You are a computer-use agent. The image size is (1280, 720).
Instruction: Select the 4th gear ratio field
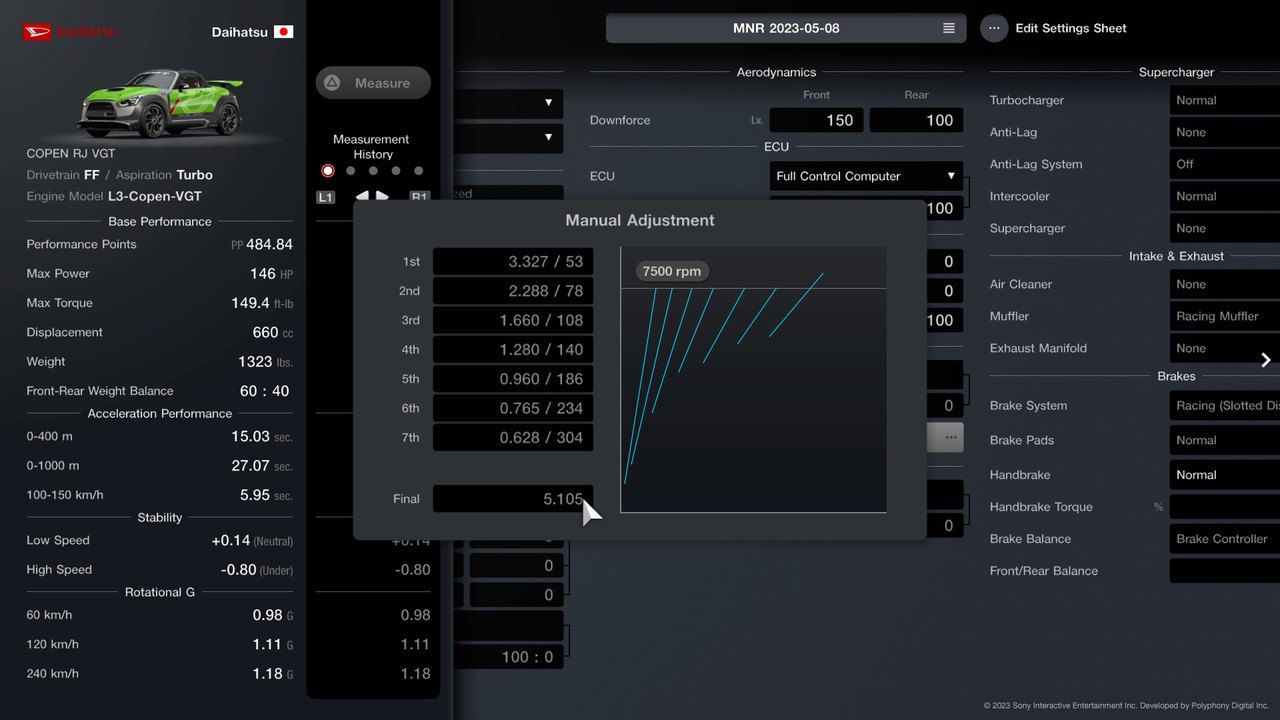pos(513,349)
